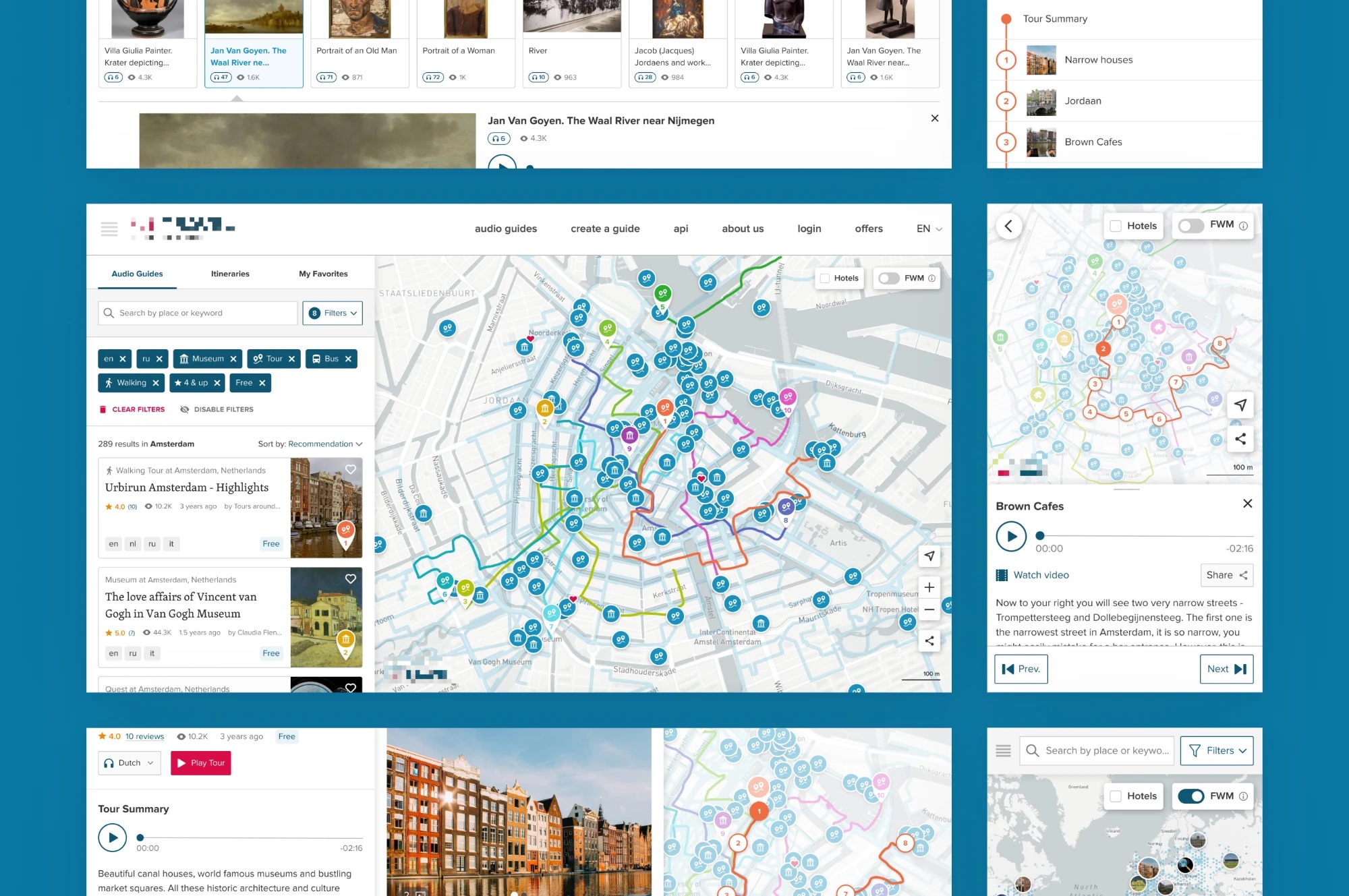
Task: Click the share icon on the mobile map
Action: pos(1240,439)
